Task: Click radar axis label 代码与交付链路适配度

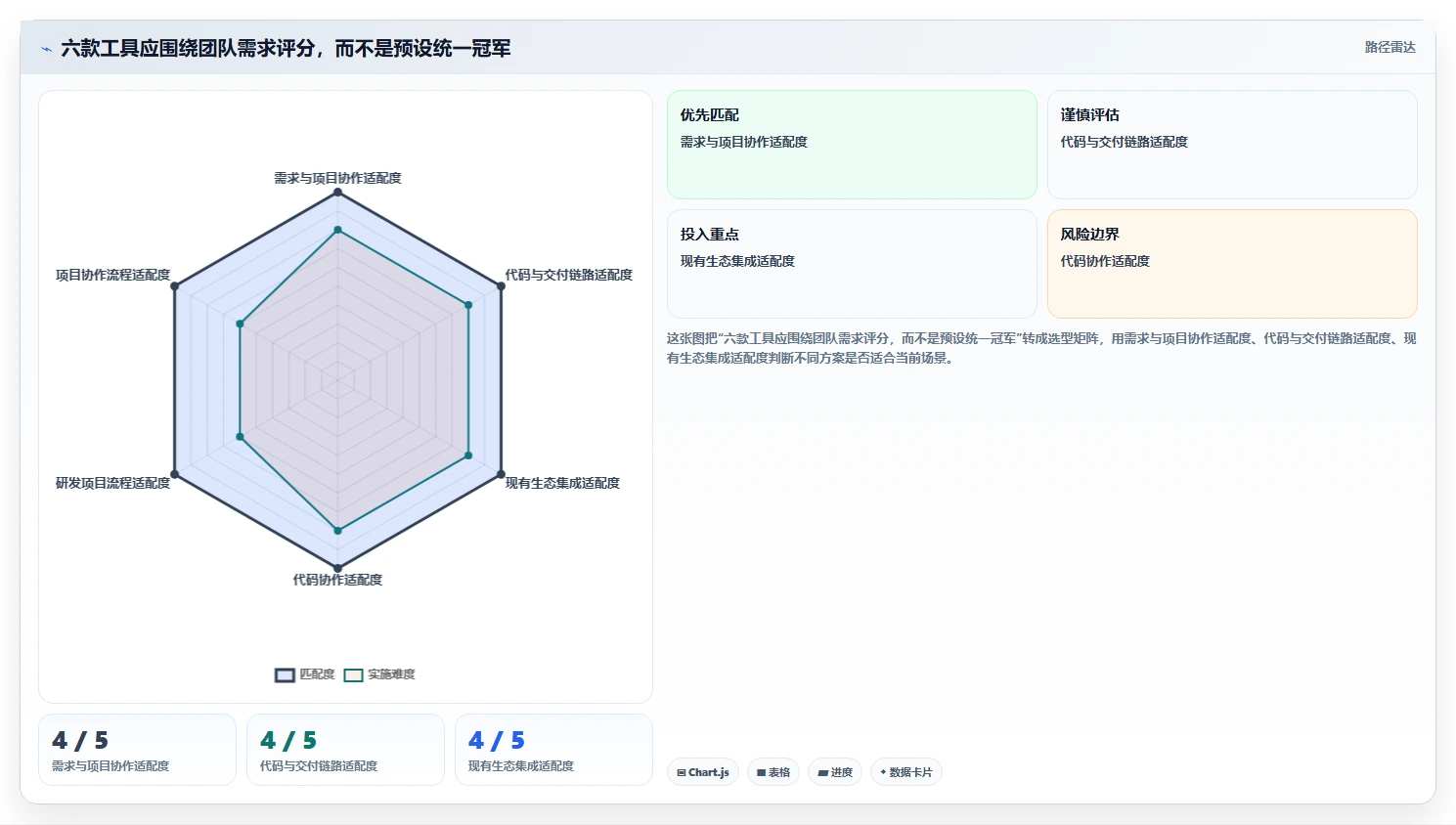Action: [x=568, y=275]
